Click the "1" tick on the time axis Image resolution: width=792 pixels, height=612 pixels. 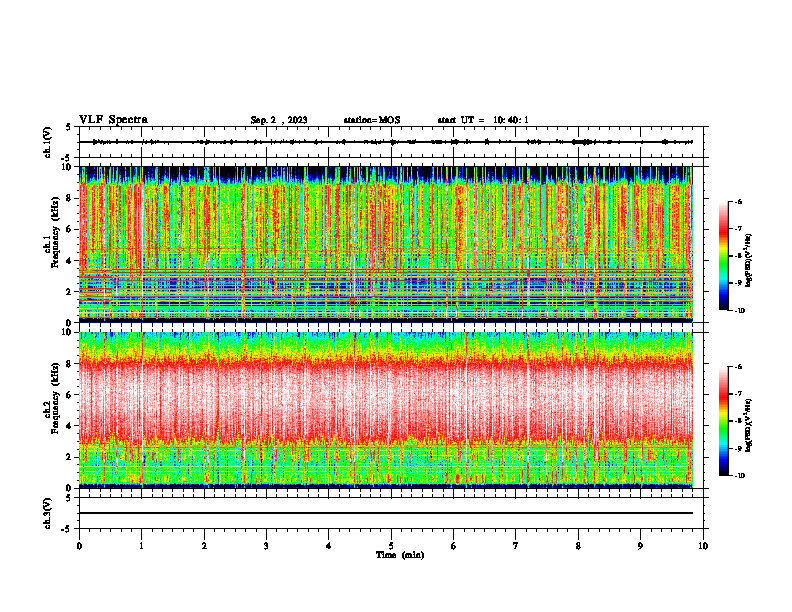click(x=141, y=546)
